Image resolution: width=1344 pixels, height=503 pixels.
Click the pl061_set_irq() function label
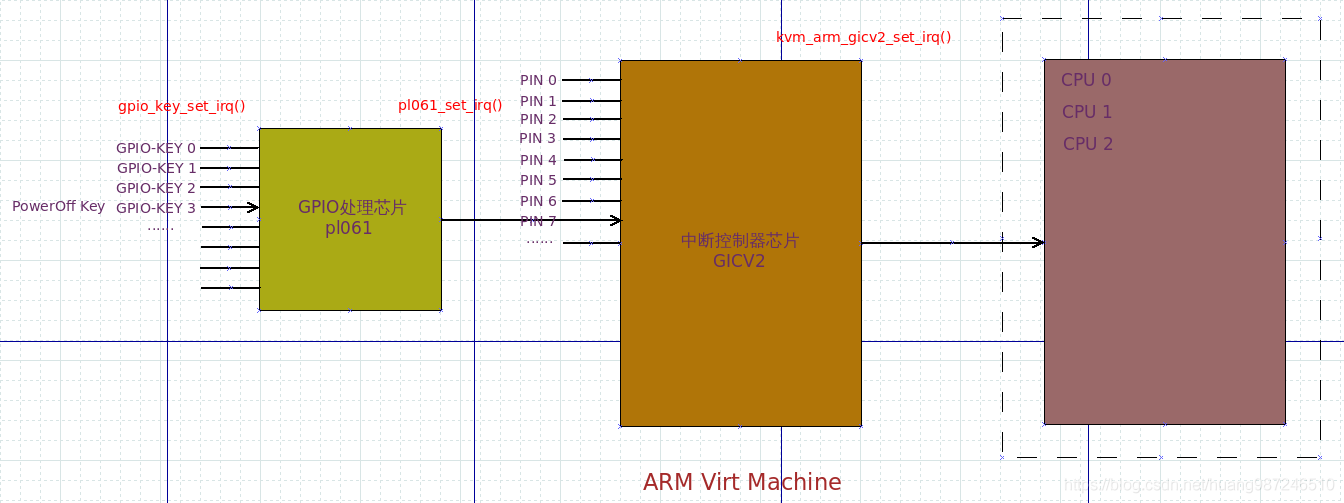tap(450, 104)
